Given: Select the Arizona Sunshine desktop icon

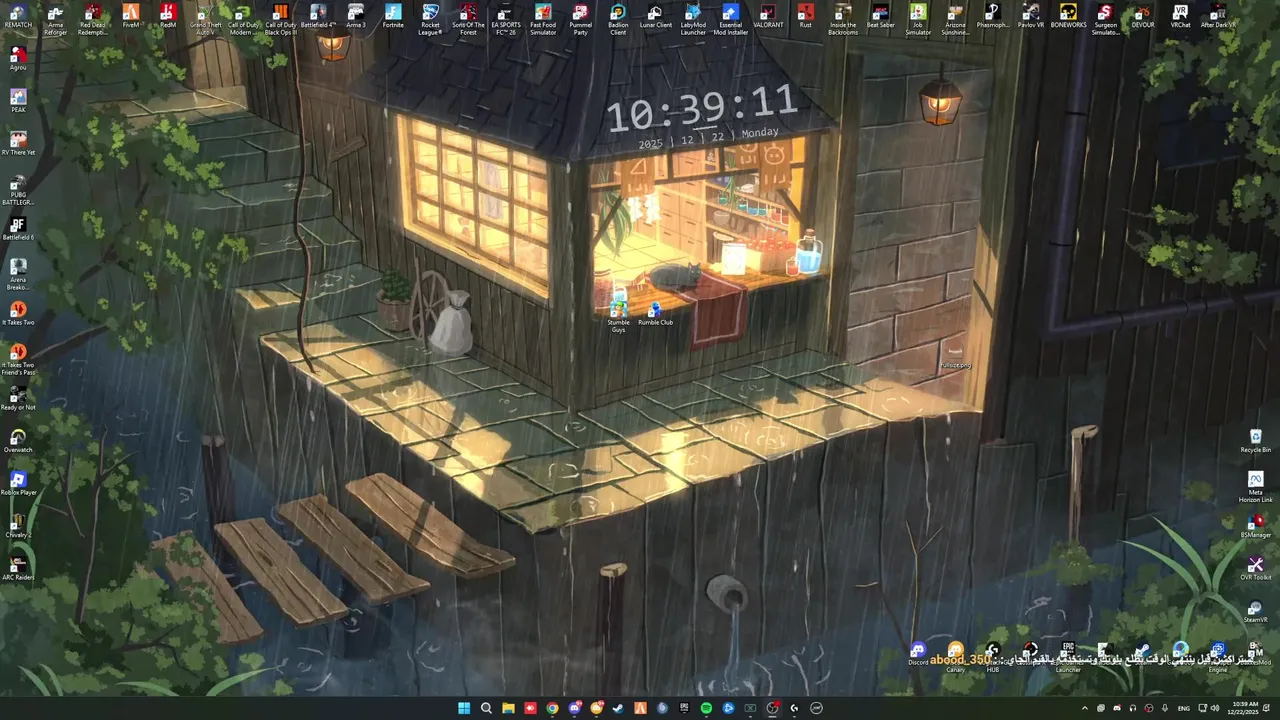Looking at the screenshot, I should pyautogui.click(x=956, y=19).
